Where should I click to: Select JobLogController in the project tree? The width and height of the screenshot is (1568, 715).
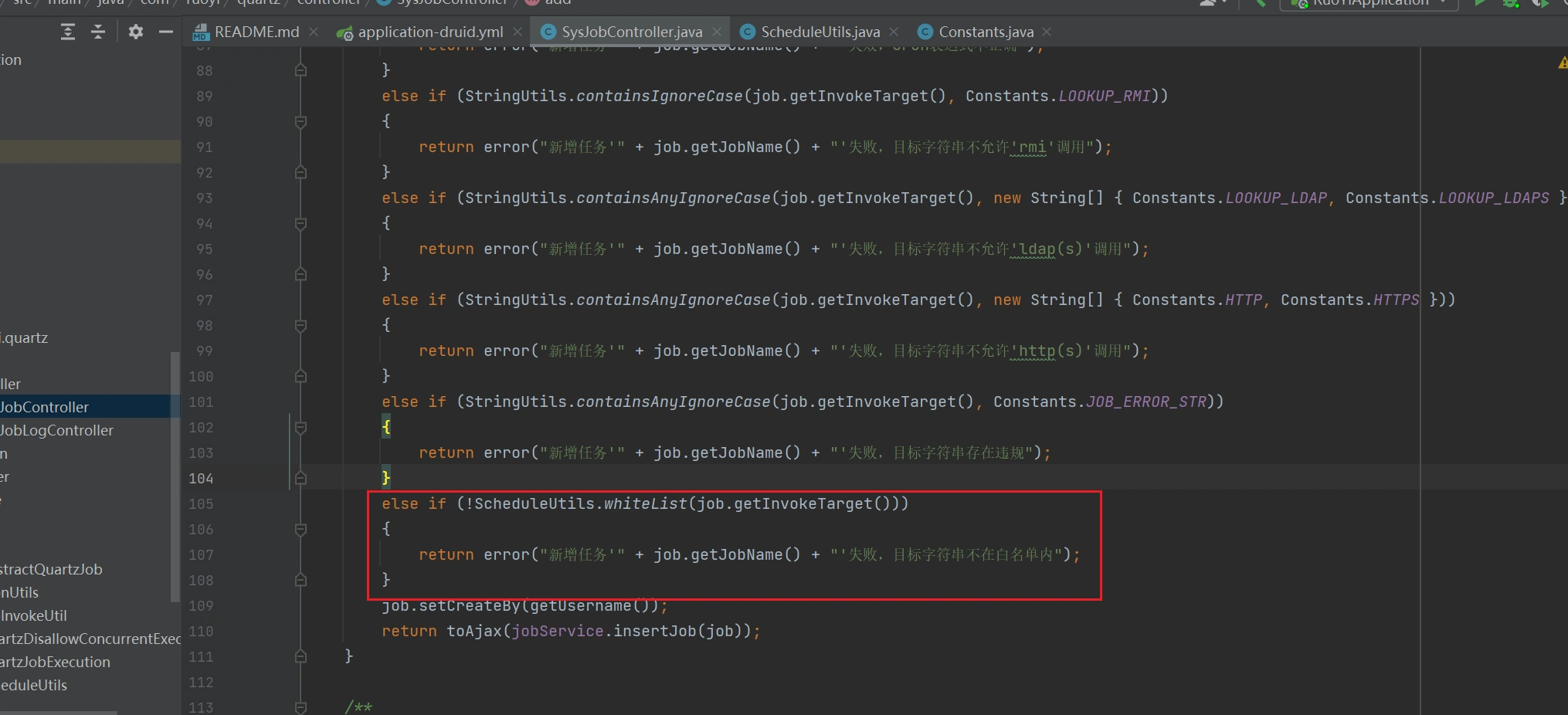tap(57, 430)
